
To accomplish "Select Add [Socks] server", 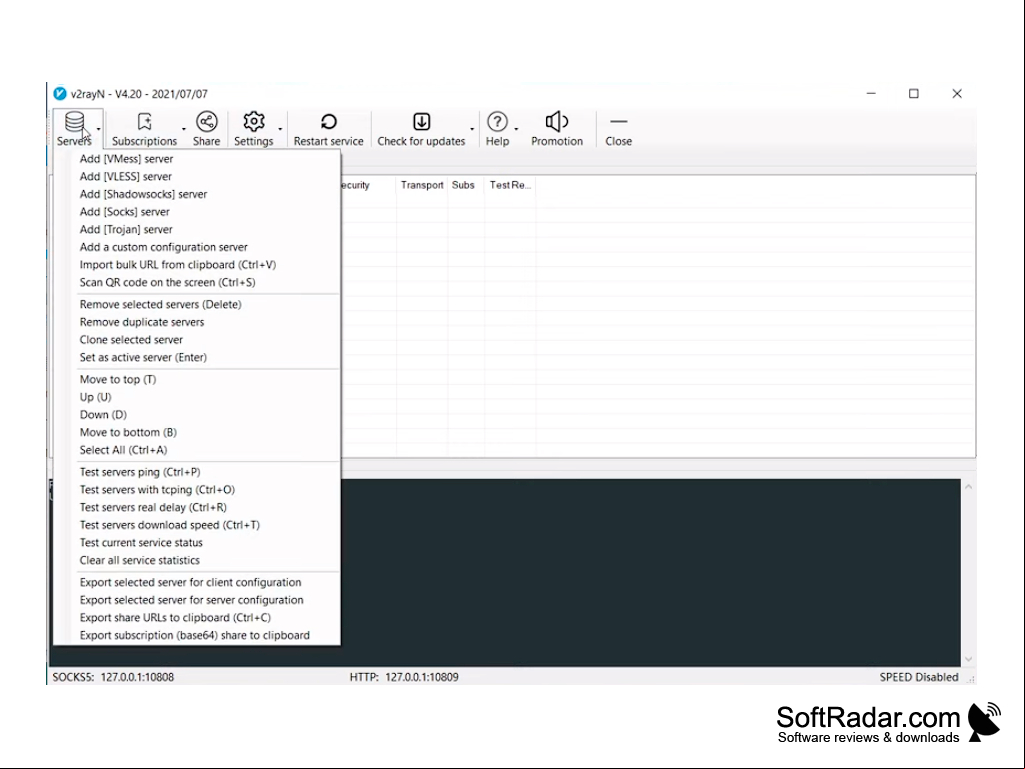I will coord(197,212).
